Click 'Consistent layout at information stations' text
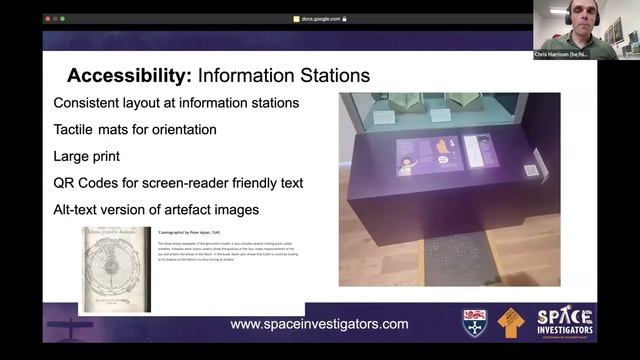 tap(176, 103)
